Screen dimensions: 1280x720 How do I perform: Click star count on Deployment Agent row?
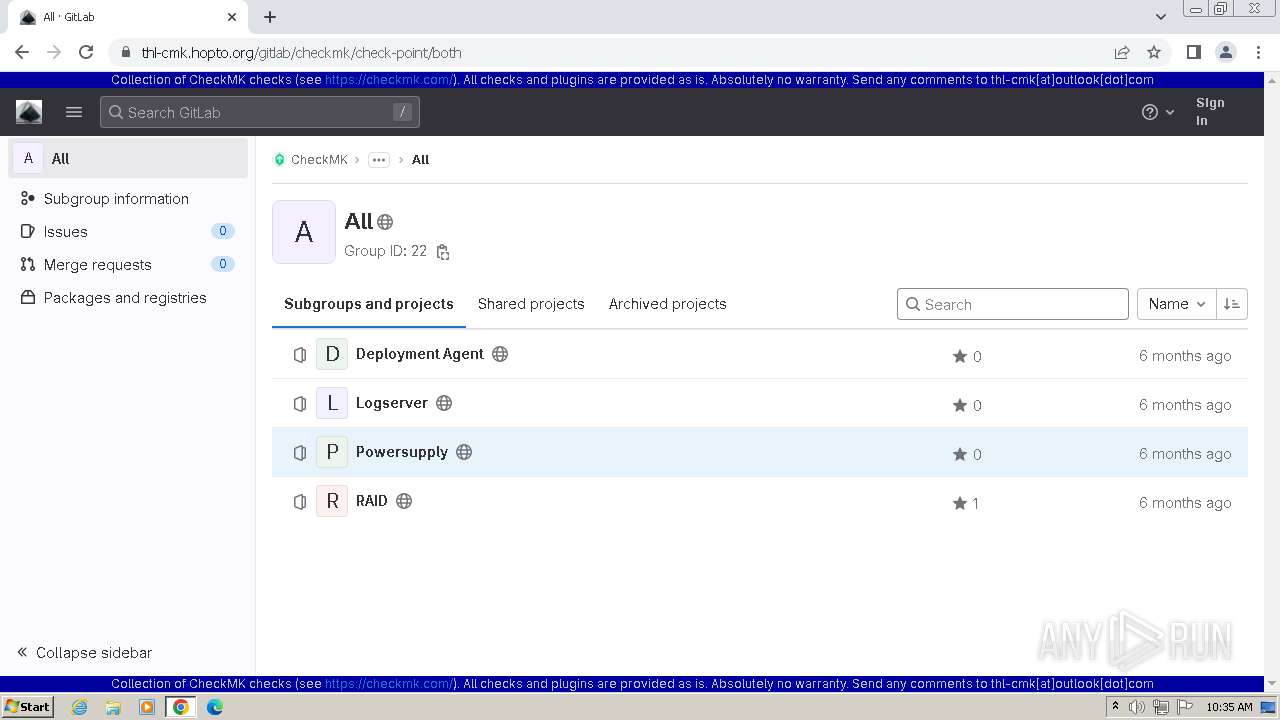[967, 356]
